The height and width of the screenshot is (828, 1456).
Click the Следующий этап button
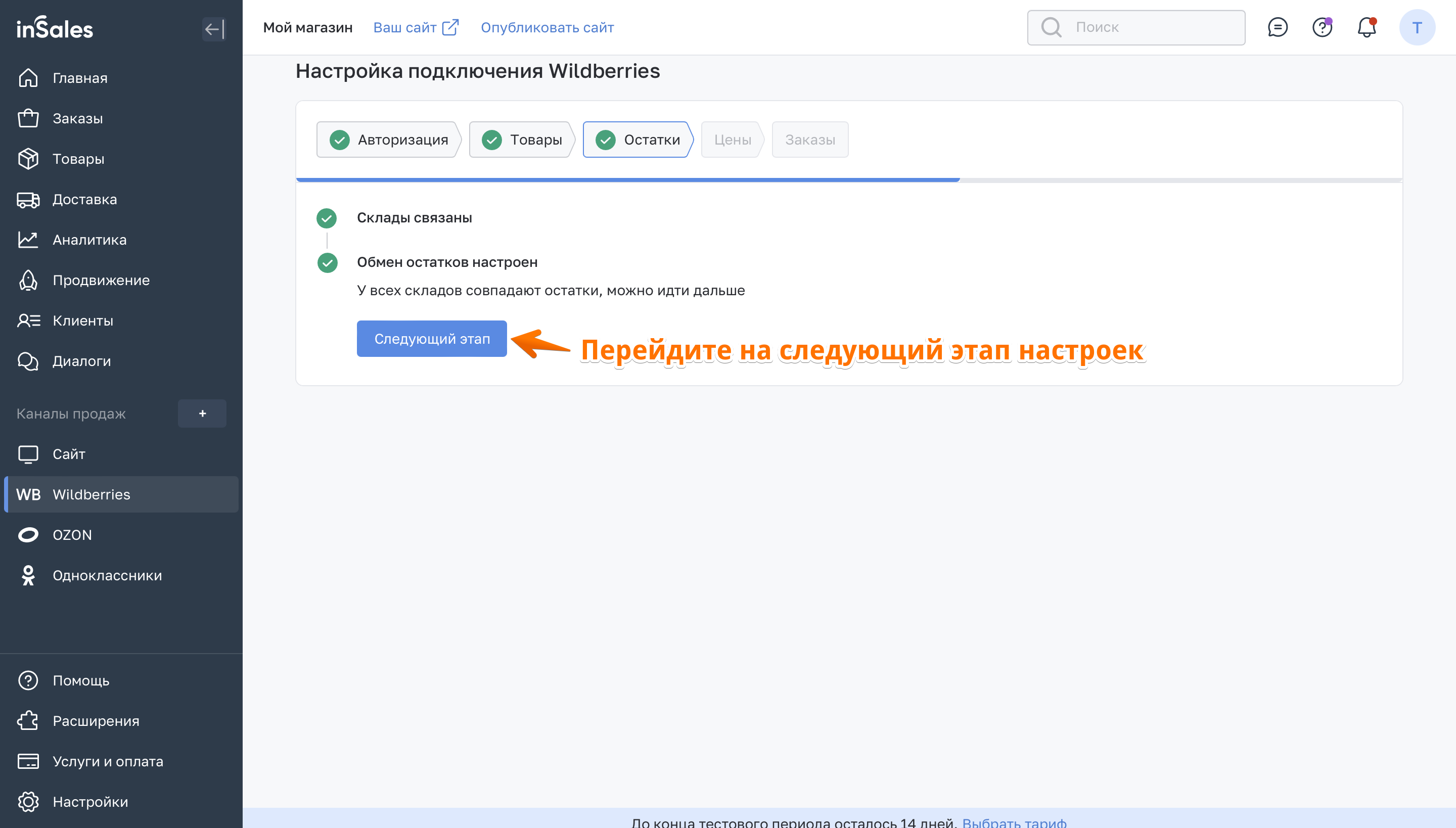point(432,339)
